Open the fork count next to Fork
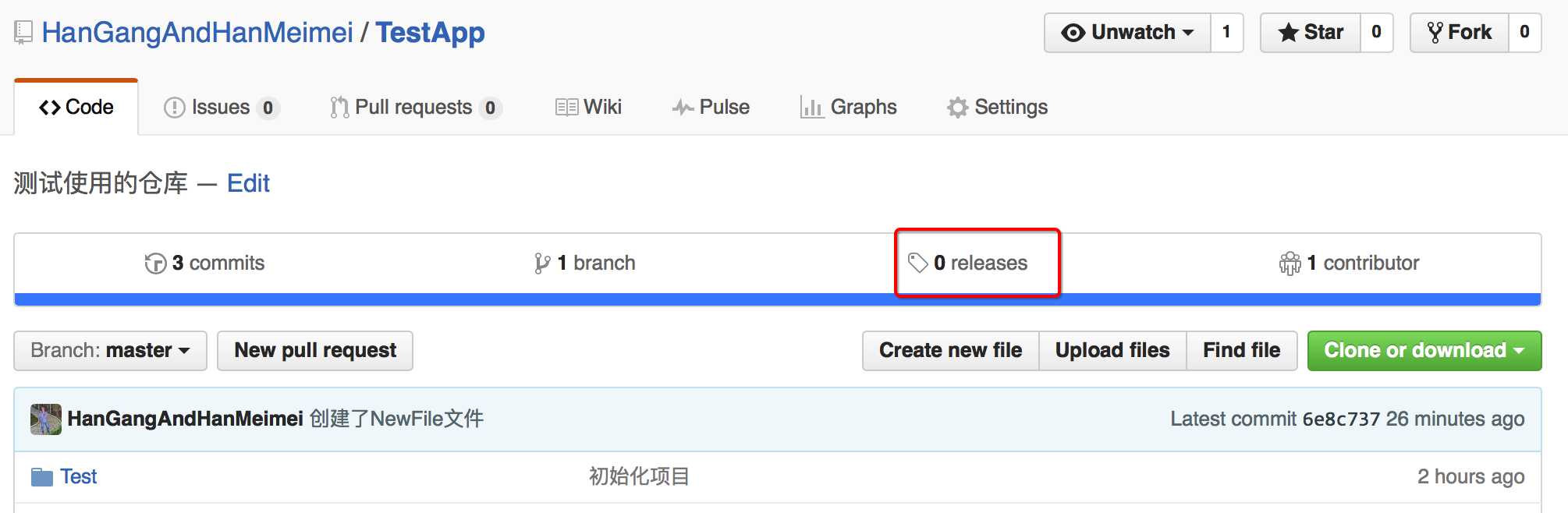Screen dimensions: 1568x513 click(x=1525, y=33)
